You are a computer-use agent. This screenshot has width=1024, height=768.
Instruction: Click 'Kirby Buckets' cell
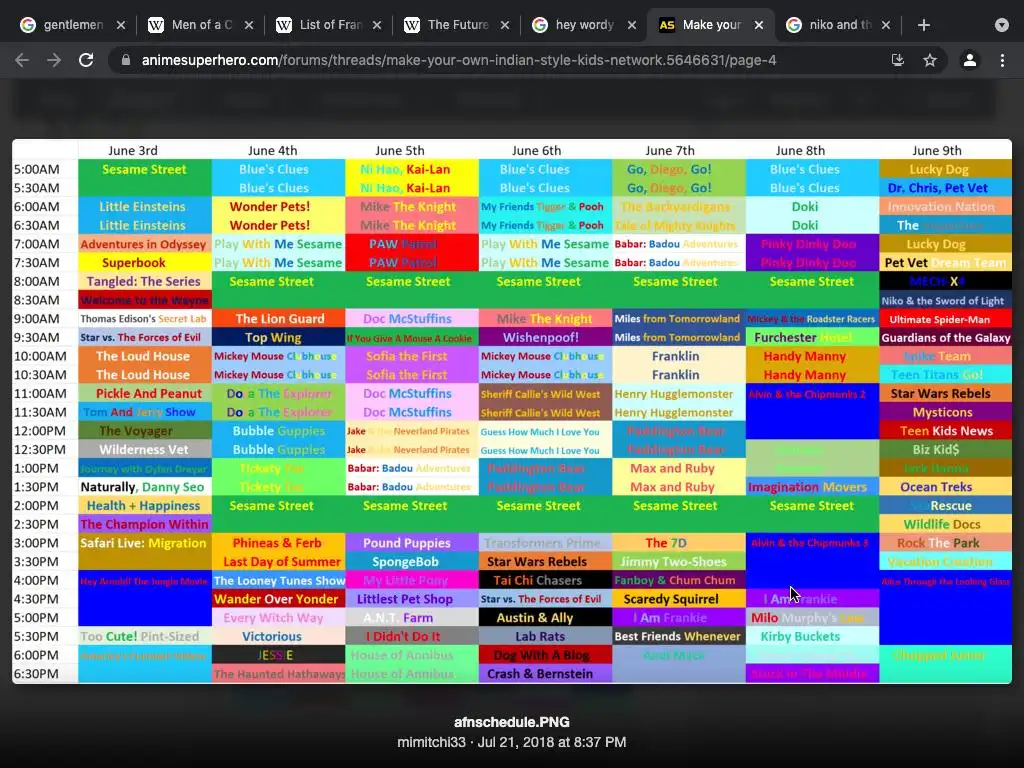[x=812, y=637]
